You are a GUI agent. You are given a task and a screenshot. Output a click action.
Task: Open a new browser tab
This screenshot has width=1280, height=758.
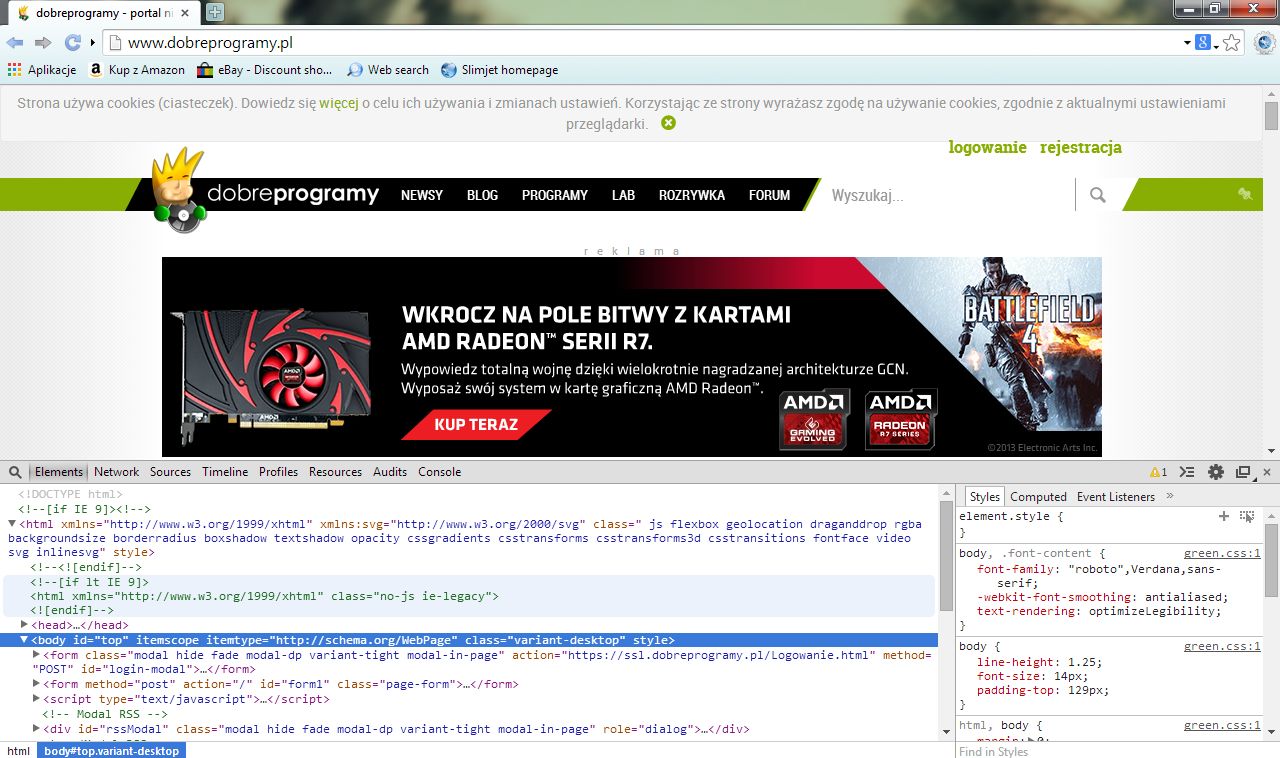[x=215, y=13]
